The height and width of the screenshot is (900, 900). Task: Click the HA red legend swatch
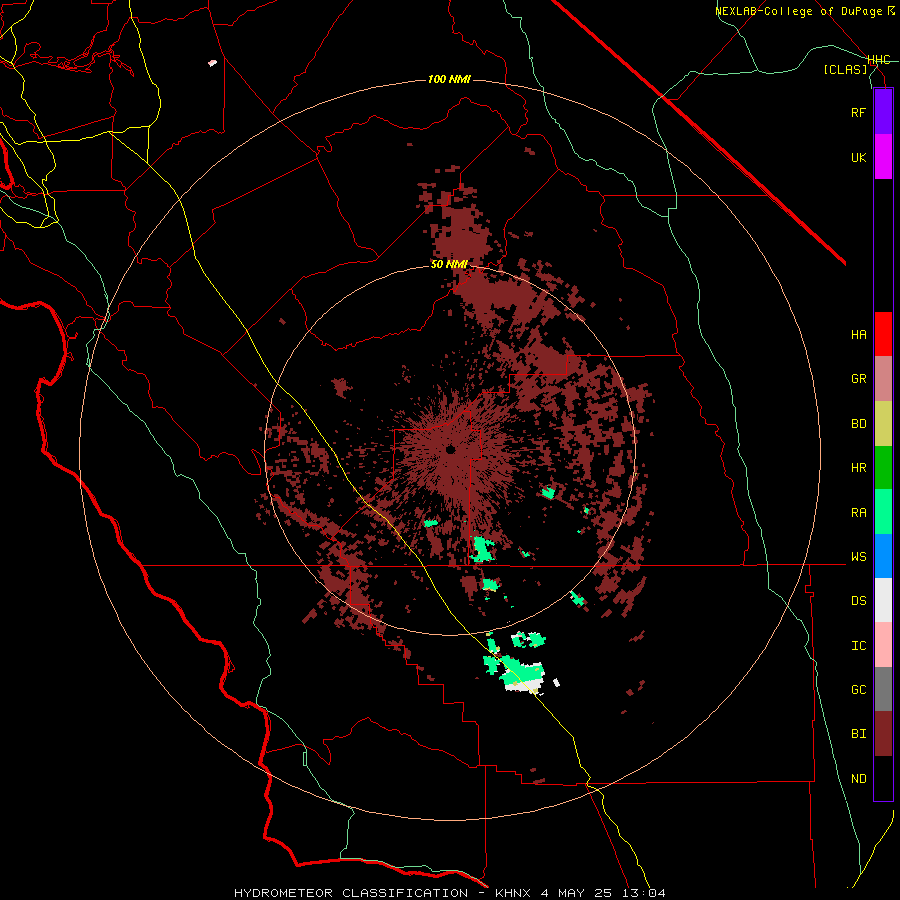883,334
